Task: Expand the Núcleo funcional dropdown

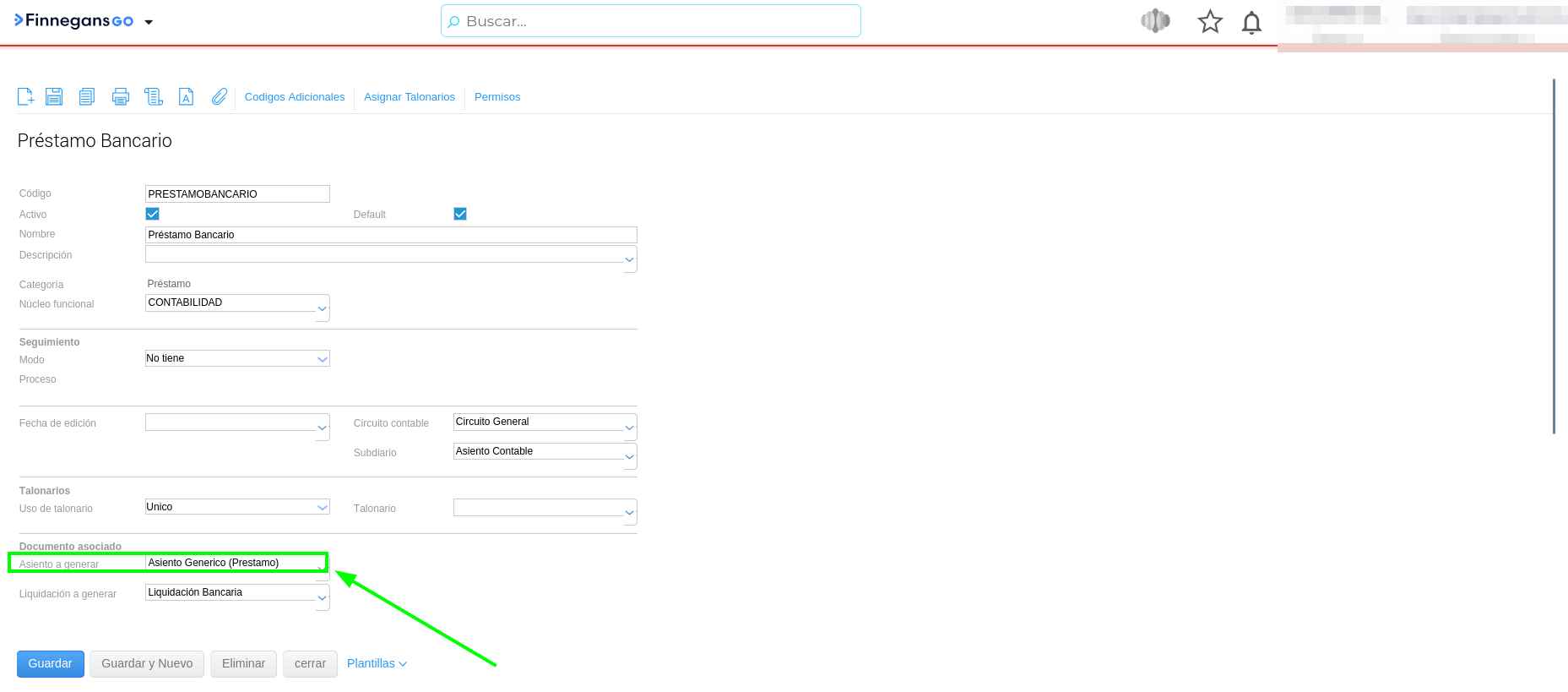Action: pos(322,308)
